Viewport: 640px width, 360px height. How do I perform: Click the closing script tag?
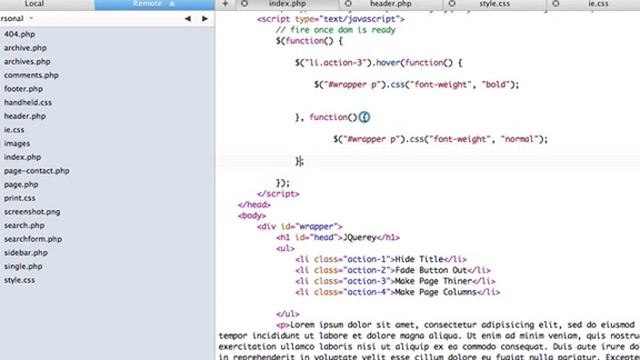[x=278, y=194]
